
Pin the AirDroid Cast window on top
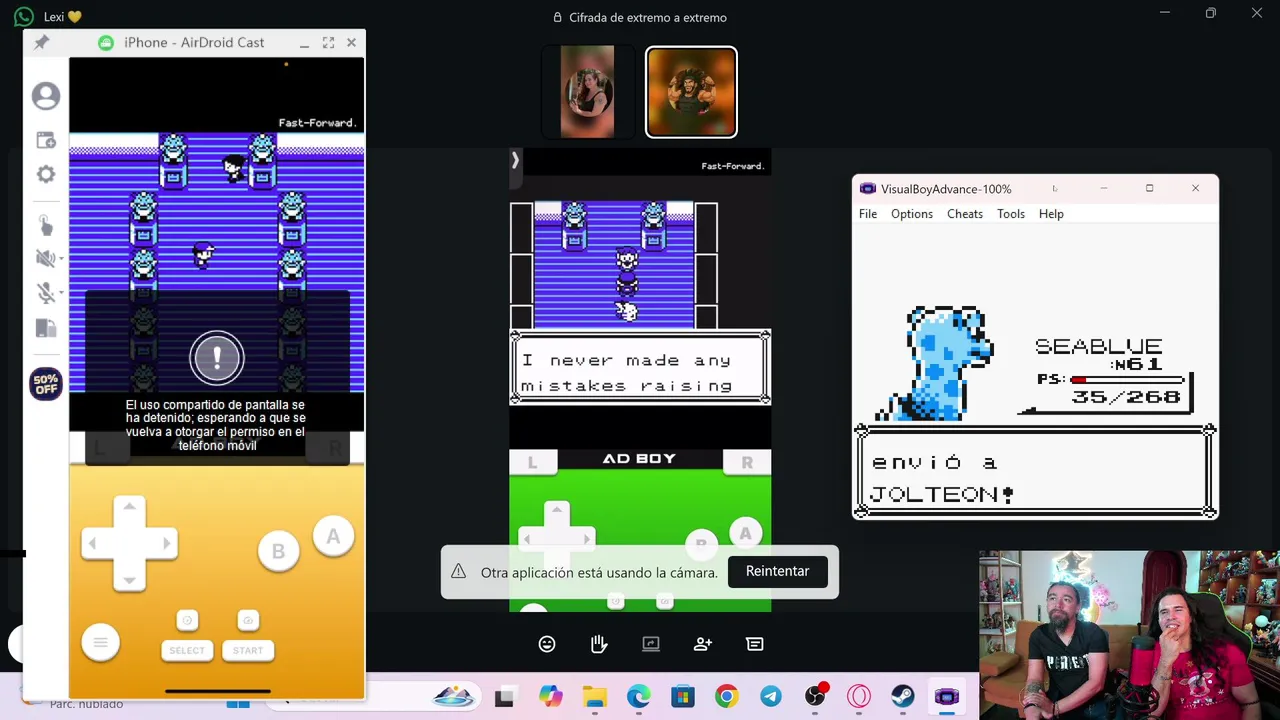pyautogui.click(x=41, y=42)
